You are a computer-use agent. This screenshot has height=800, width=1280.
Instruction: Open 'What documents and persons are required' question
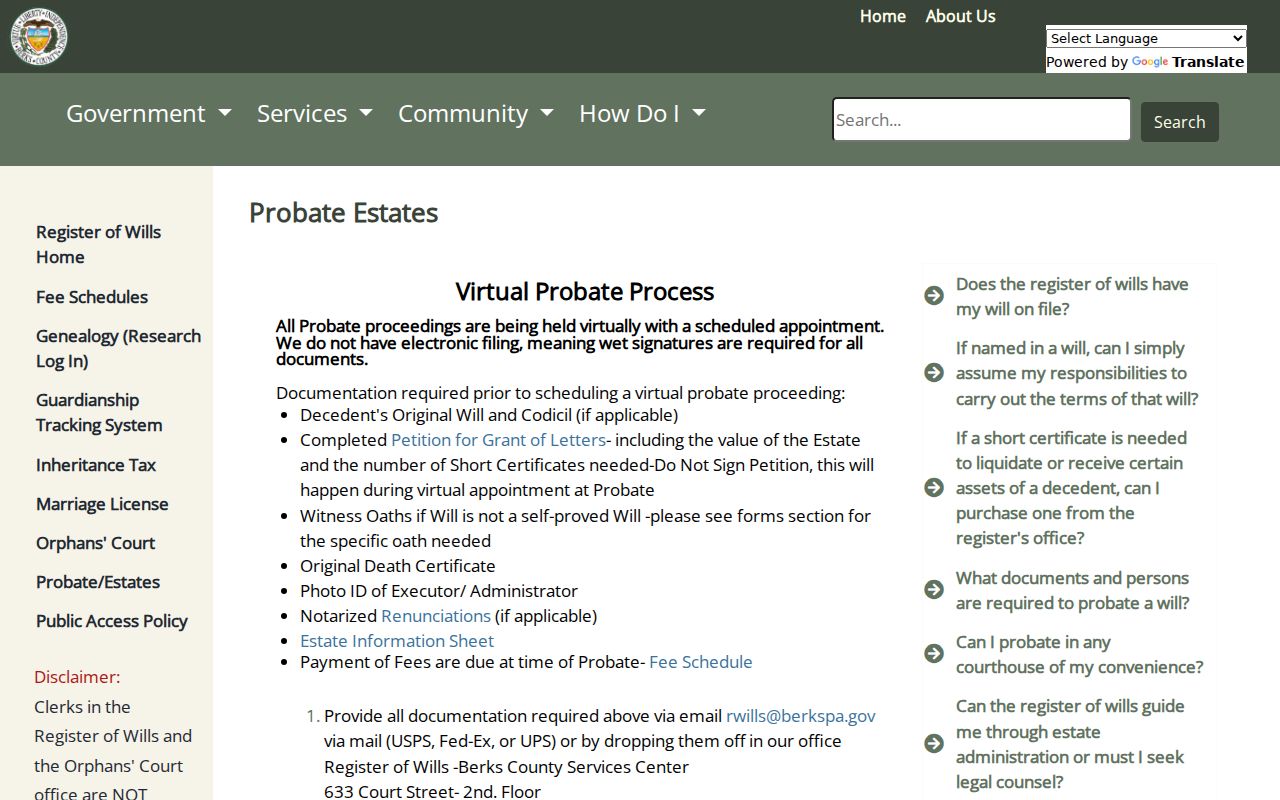(1073, 590)
